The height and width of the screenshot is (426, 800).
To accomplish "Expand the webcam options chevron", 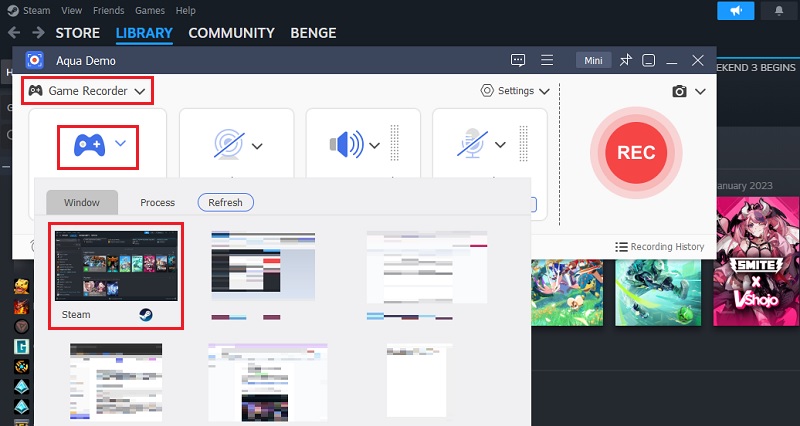I will click(x=257, y=146).
